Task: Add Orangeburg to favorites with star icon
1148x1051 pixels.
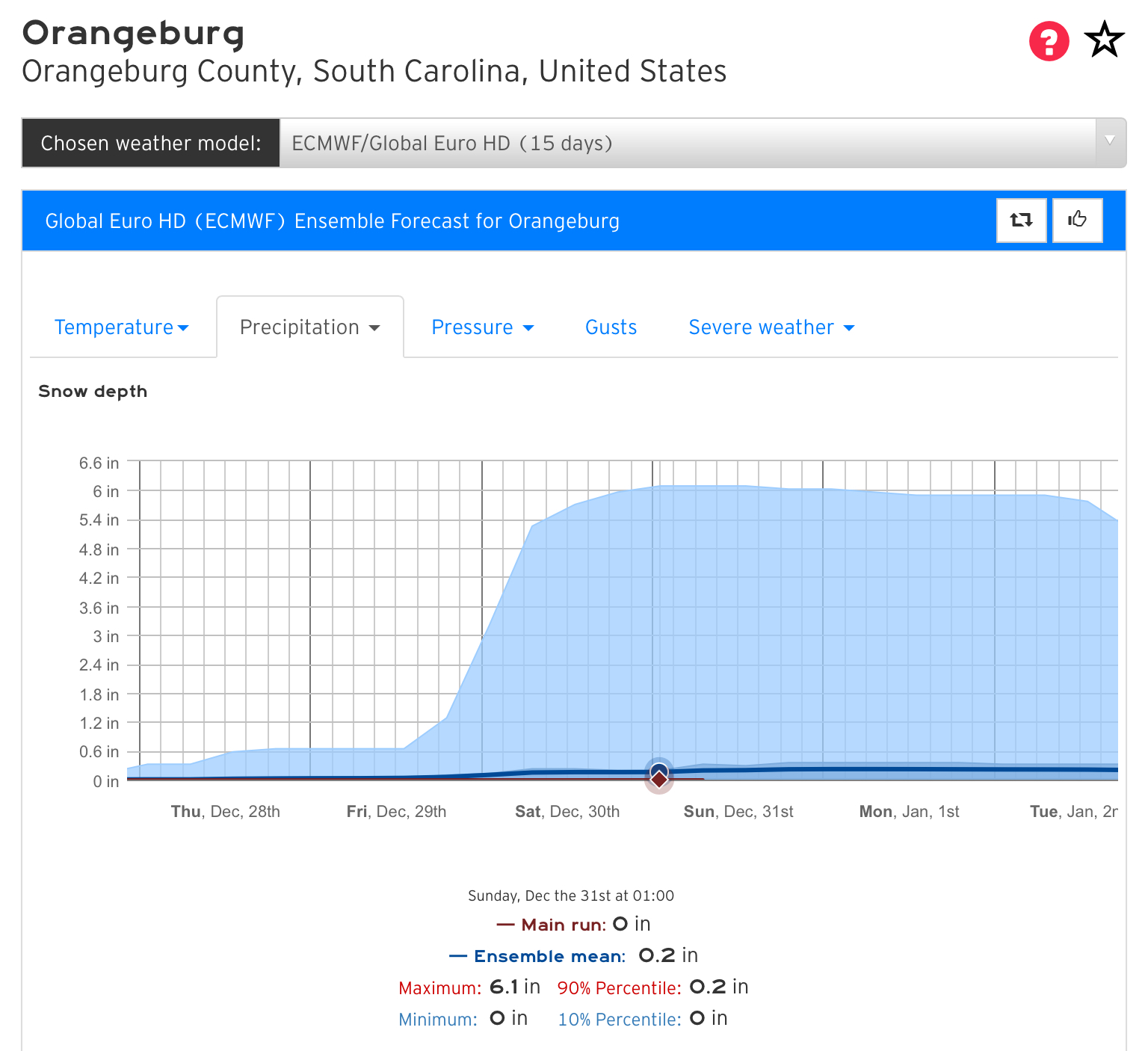Action: 1105,40
